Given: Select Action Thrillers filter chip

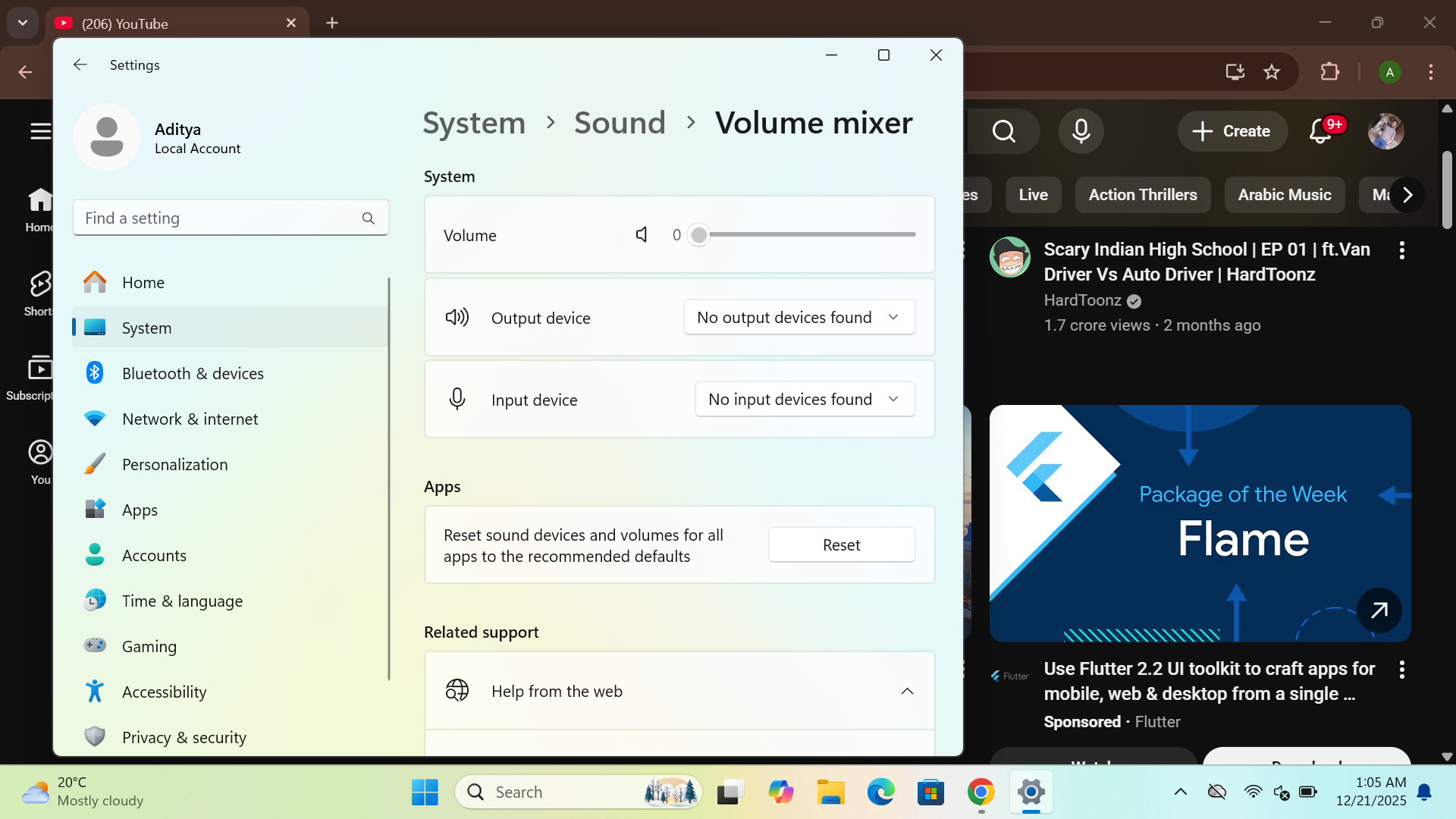Looking at the screenshot, I should coord(1142,195).
